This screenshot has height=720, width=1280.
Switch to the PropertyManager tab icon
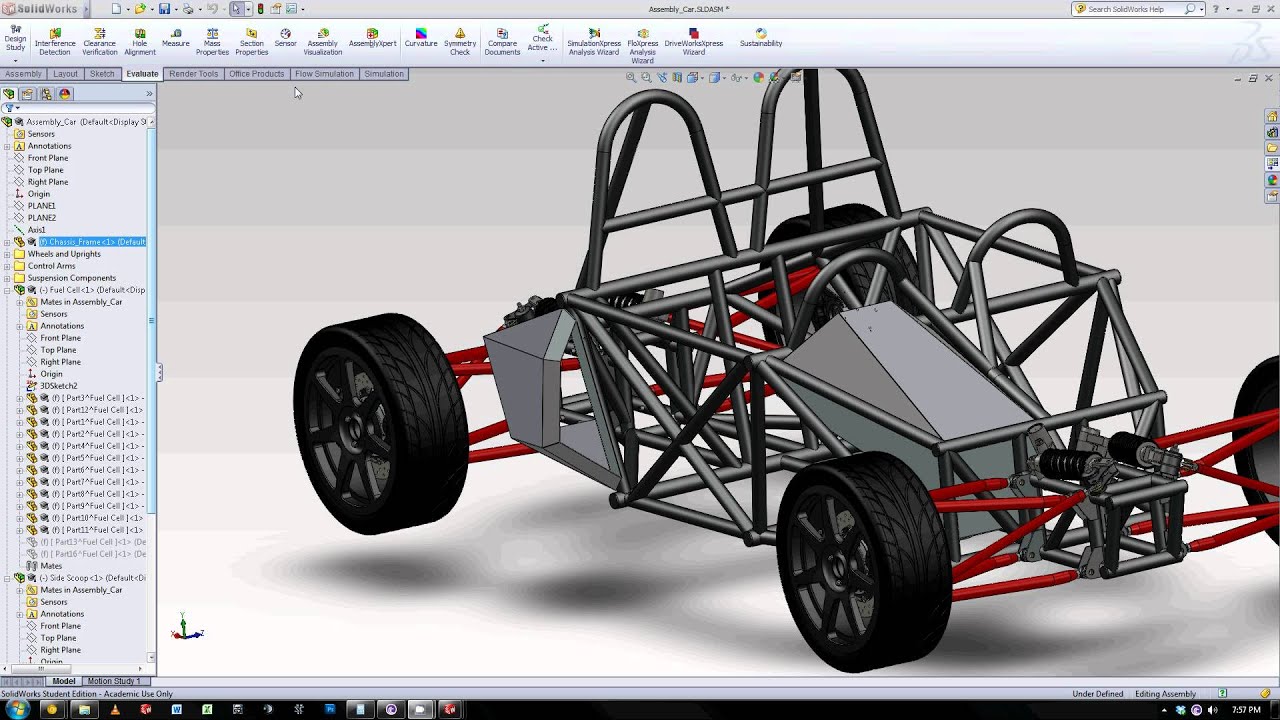(27, 94)
